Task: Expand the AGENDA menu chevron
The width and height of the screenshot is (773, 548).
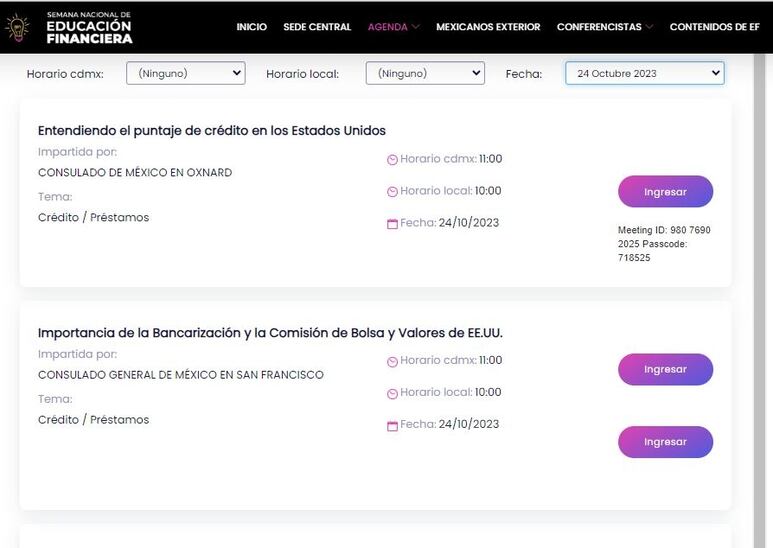Action: 416,27
